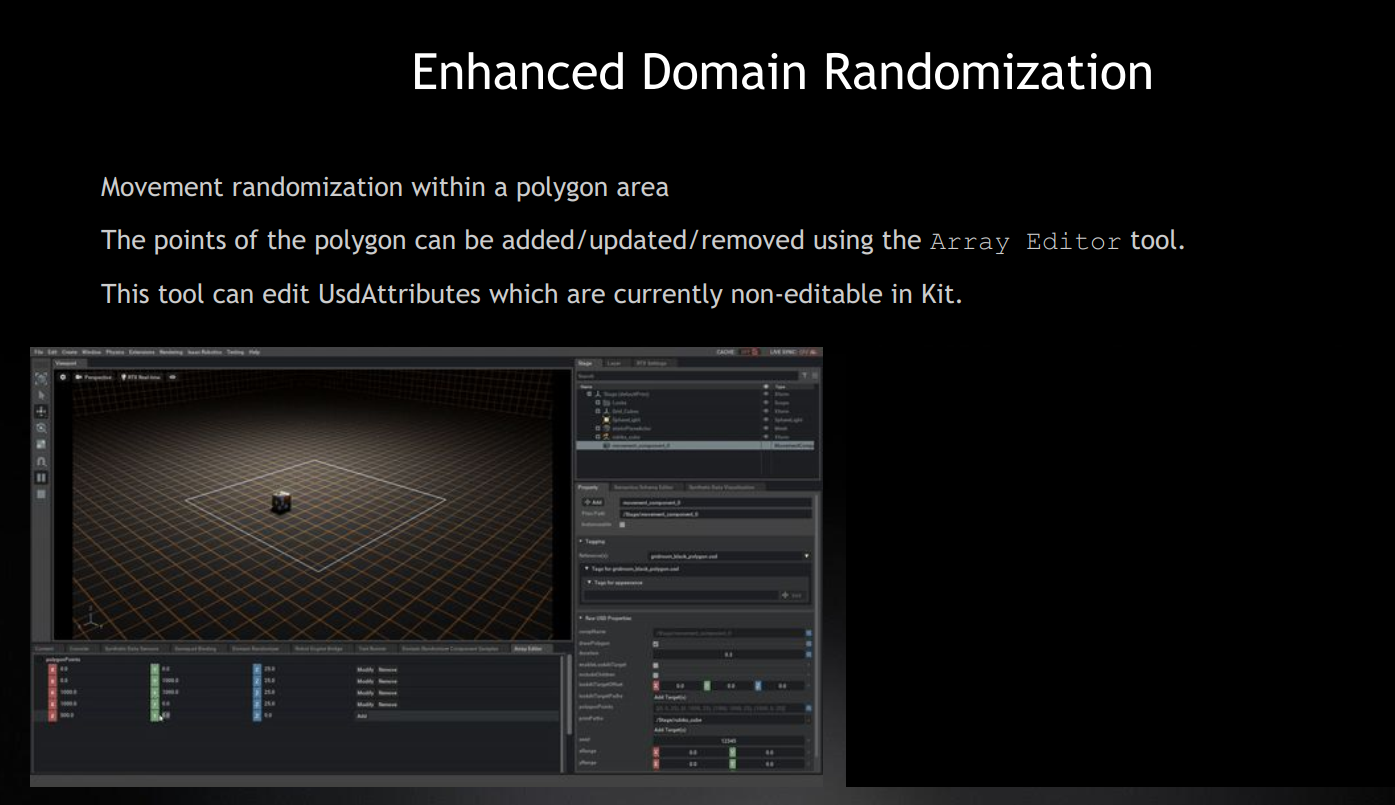This screenshot has height=805, width=1395.
Task: Expand the Grid_Cubes tree node
Action: click(x=598, y=411)
